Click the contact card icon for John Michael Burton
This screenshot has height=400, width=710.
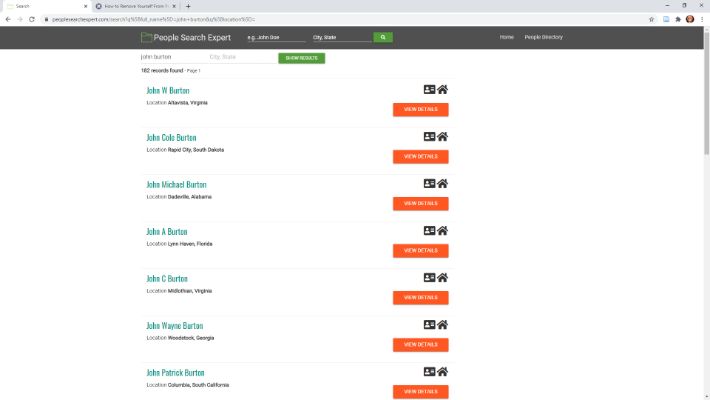click(x=429, y=183)
